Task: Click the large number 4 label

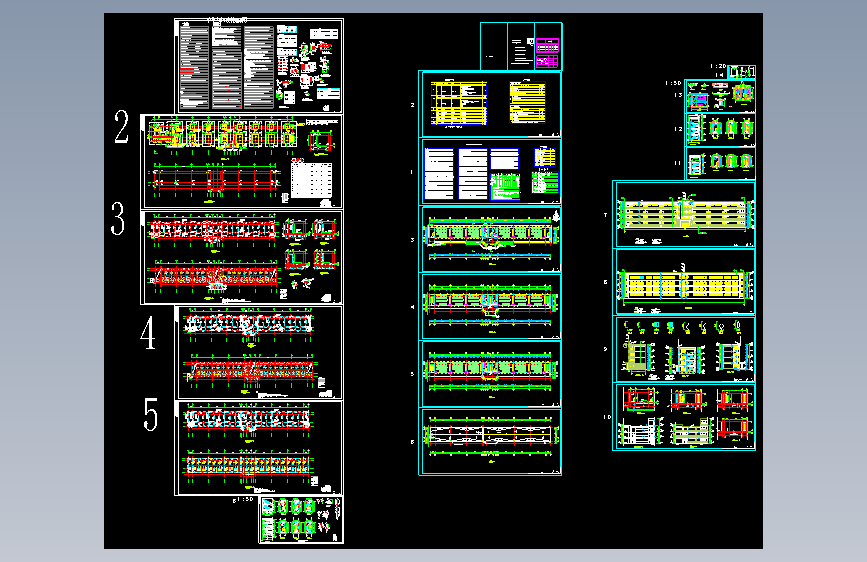Action: 148,333
